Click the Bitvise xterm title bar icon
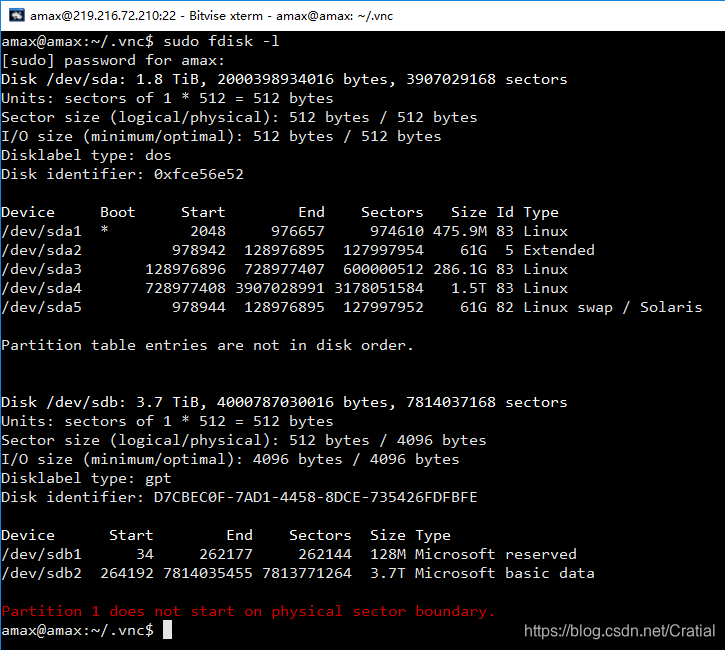The width and height of the screenshot is (725, 650). click(17, 15)
